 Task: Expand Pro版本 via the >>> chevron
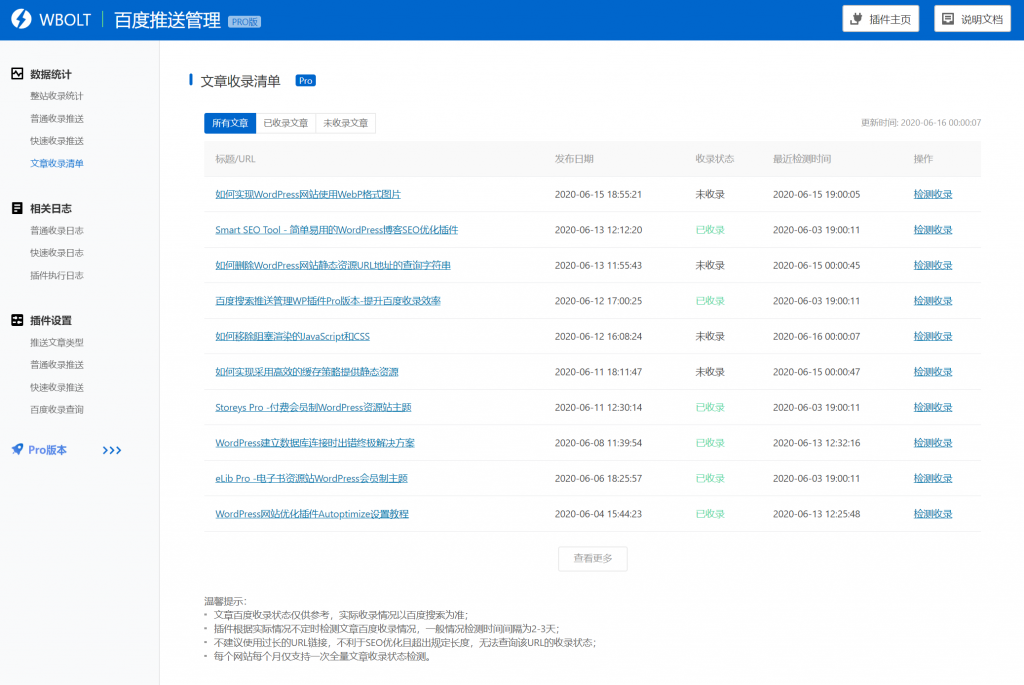pyautogui.click(x=111, y=449)
